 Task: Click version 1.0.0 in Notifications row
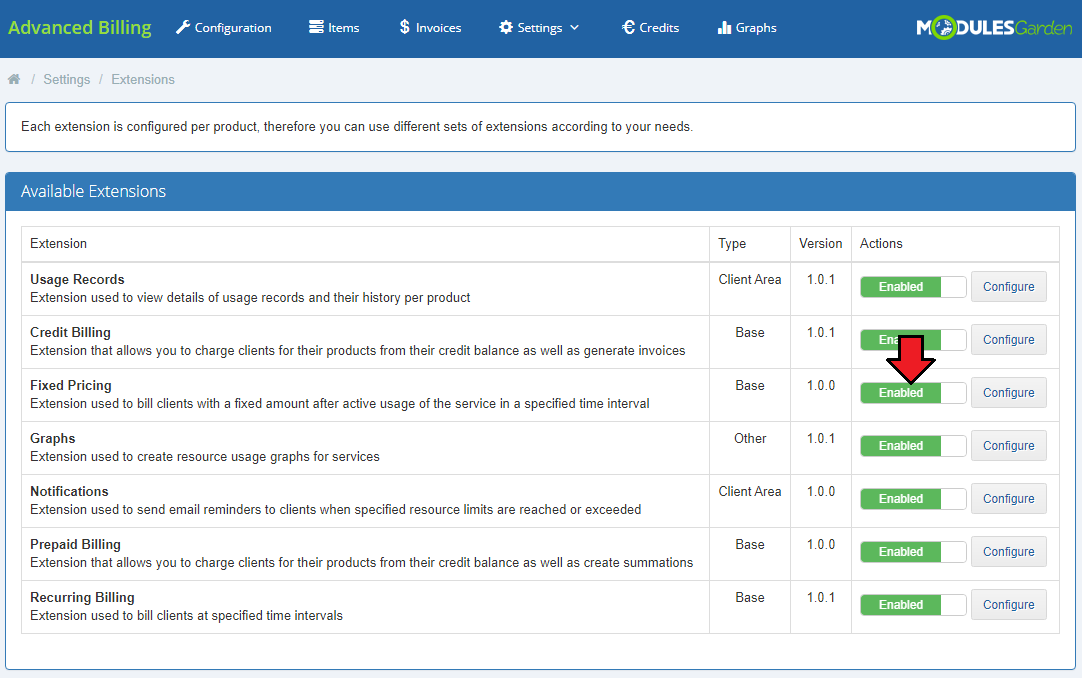[820, 492]
